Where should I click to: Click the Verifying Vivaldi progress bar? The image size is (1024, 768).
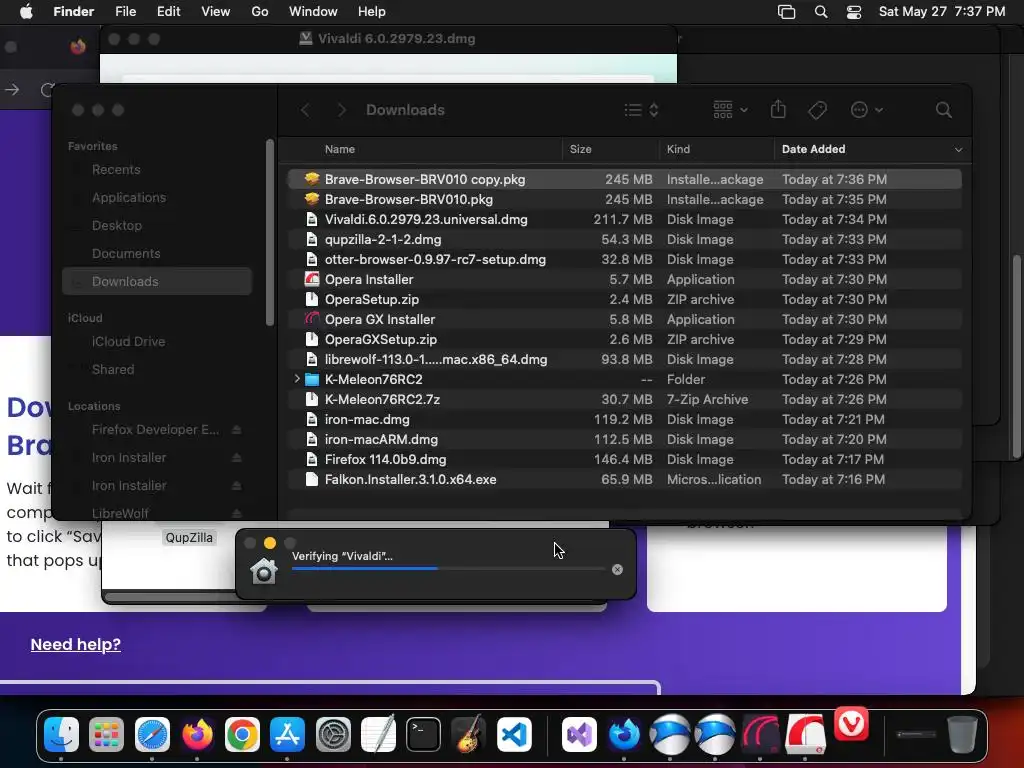pyautogui.click(x=448, y=569)
